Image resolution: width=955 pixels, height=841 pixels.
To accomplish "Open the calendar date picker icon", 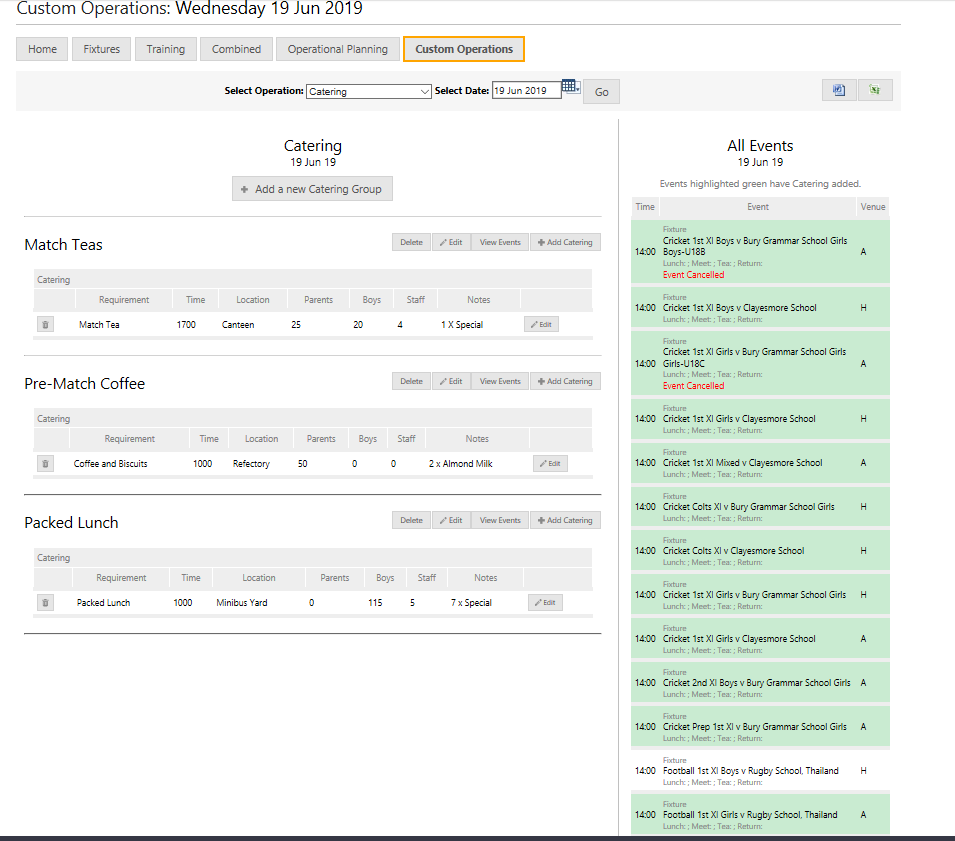I will point(571,86).
